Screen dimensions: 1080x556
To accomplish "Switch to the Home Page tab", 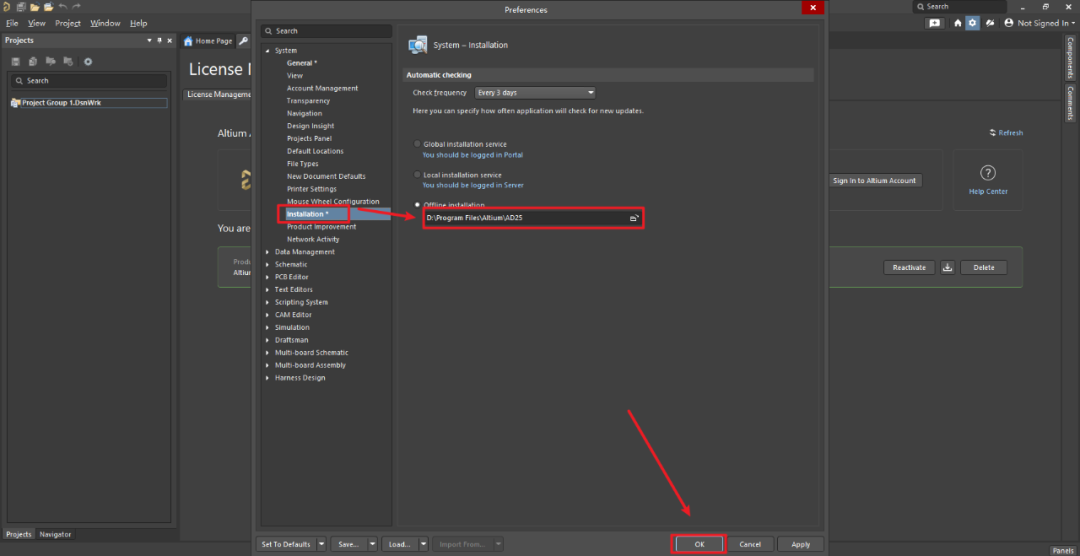I will coord(208,41).
